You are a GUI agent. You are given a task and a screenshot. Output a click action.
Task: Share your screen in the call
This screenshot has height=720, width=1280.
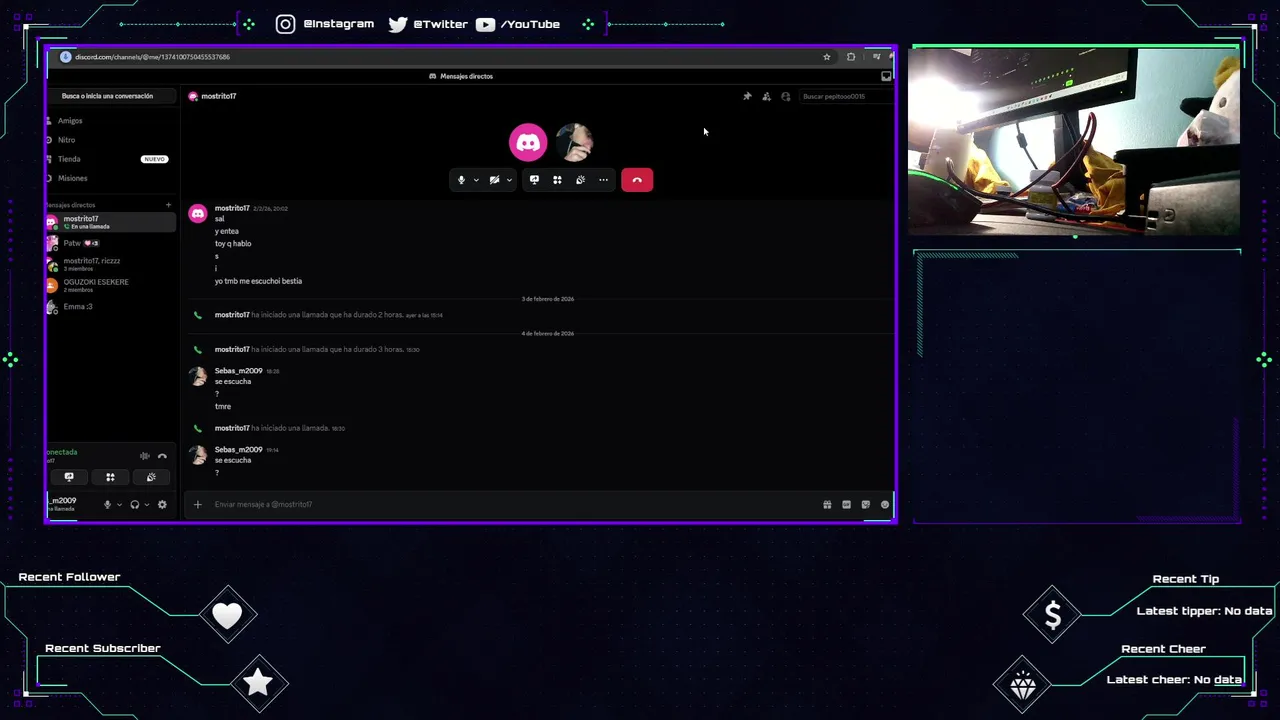pyautogui.click(x=534, y=180)
